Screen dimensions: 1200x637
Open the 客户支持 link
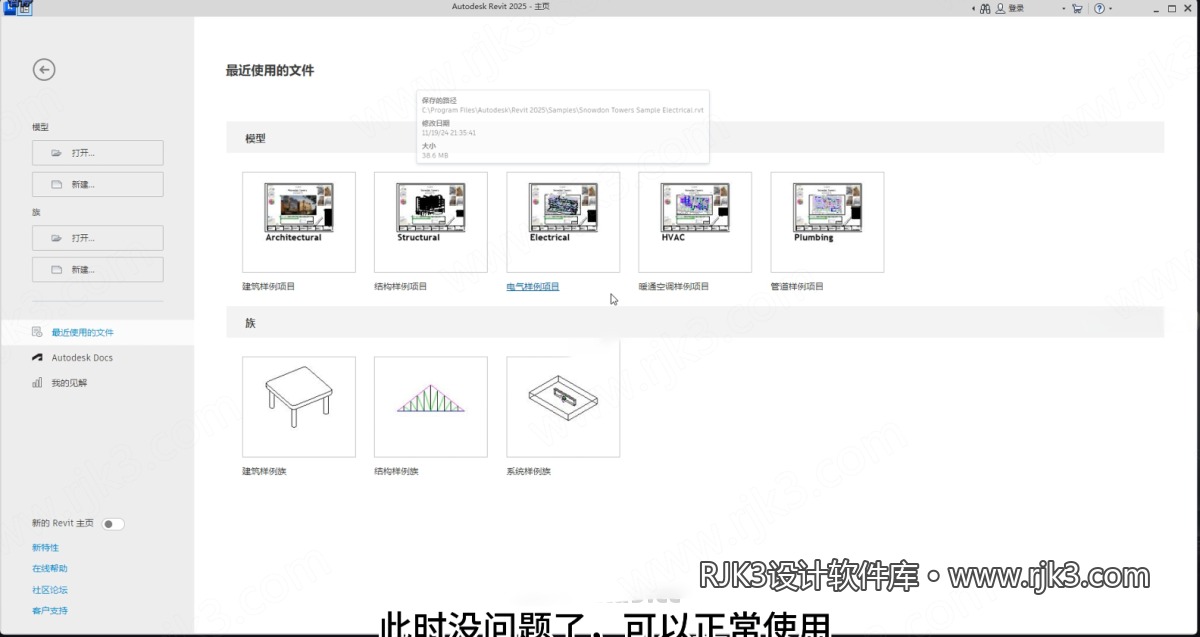point(50,611)
